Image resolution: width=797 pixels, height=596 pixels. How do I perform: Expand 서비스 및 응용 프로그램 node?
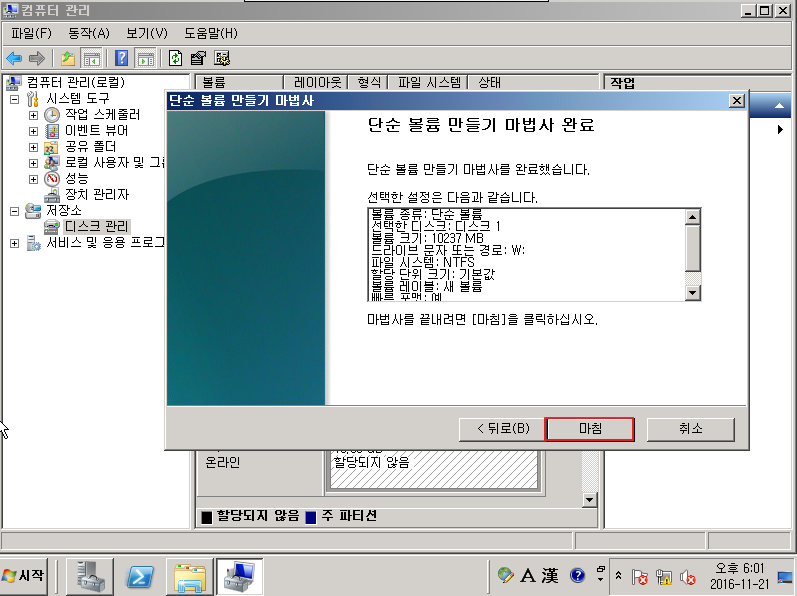pyautogui.click(x=15, y=243)
